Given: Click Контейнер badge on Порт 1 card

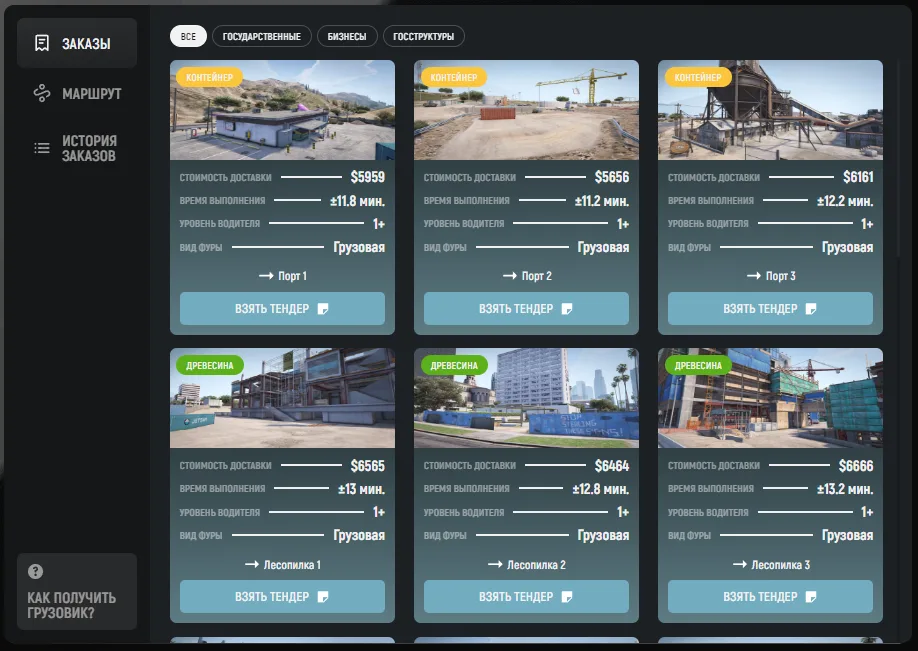Looking at the screenshot, I should click(210, 77).
